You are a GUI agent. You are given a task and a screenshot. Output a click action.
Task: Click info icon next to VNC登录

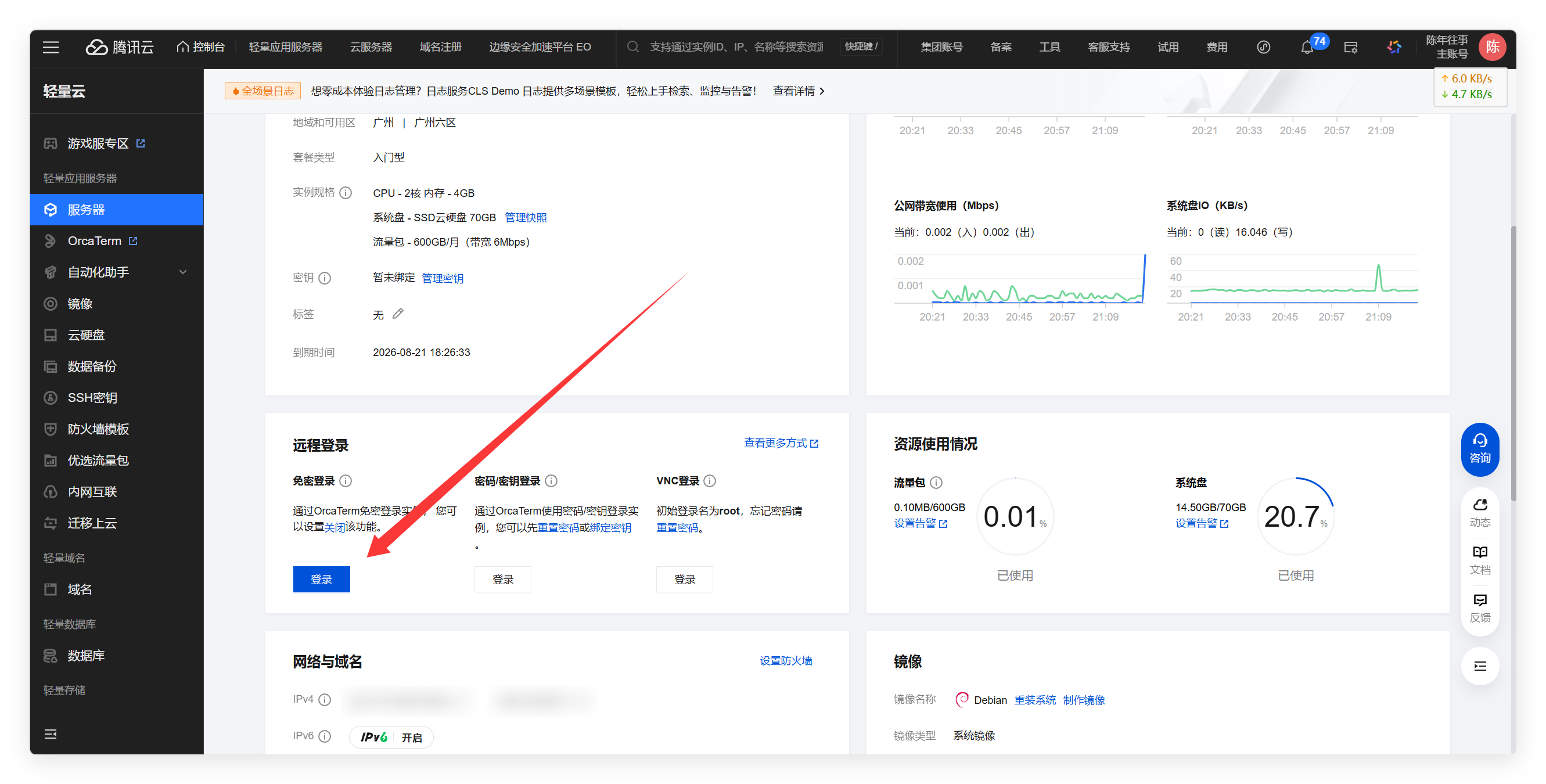click(709, 481)
